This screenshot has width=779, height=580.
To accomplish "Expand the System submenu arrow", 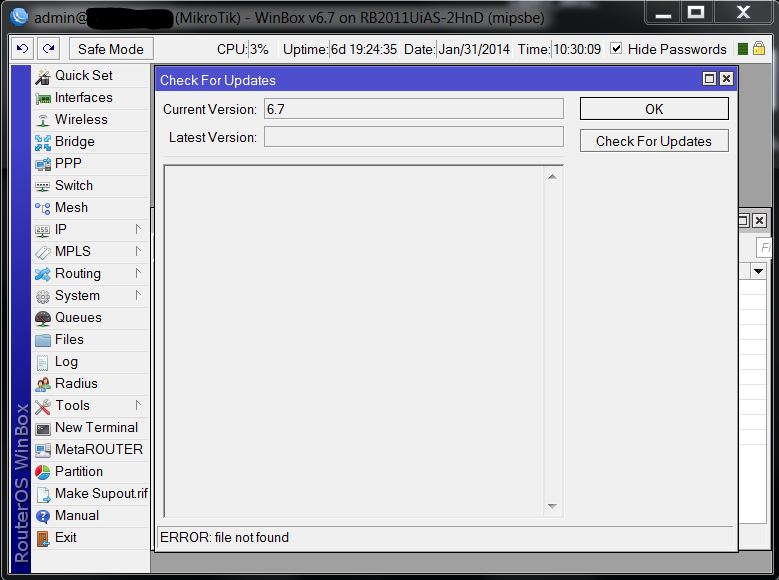I will [x=138, y=295].
